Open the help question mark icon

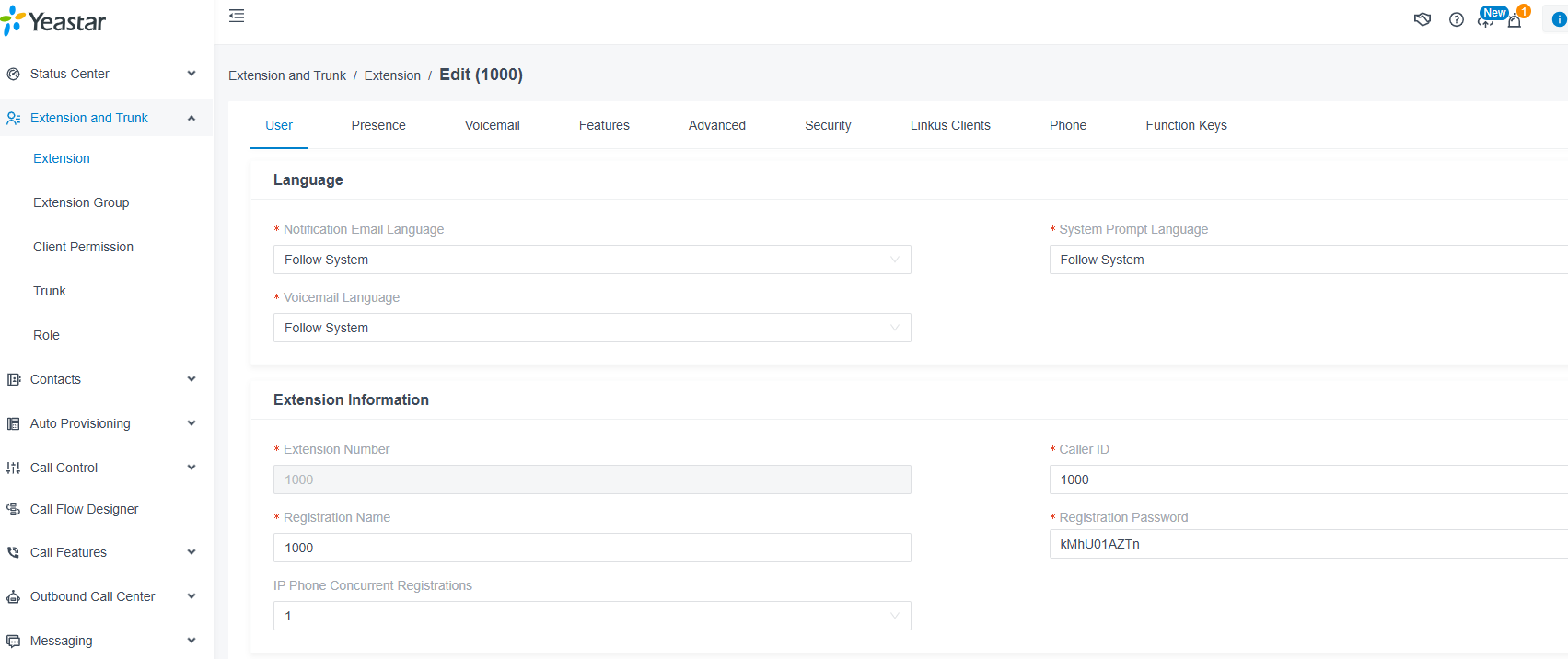(1457, 19)
